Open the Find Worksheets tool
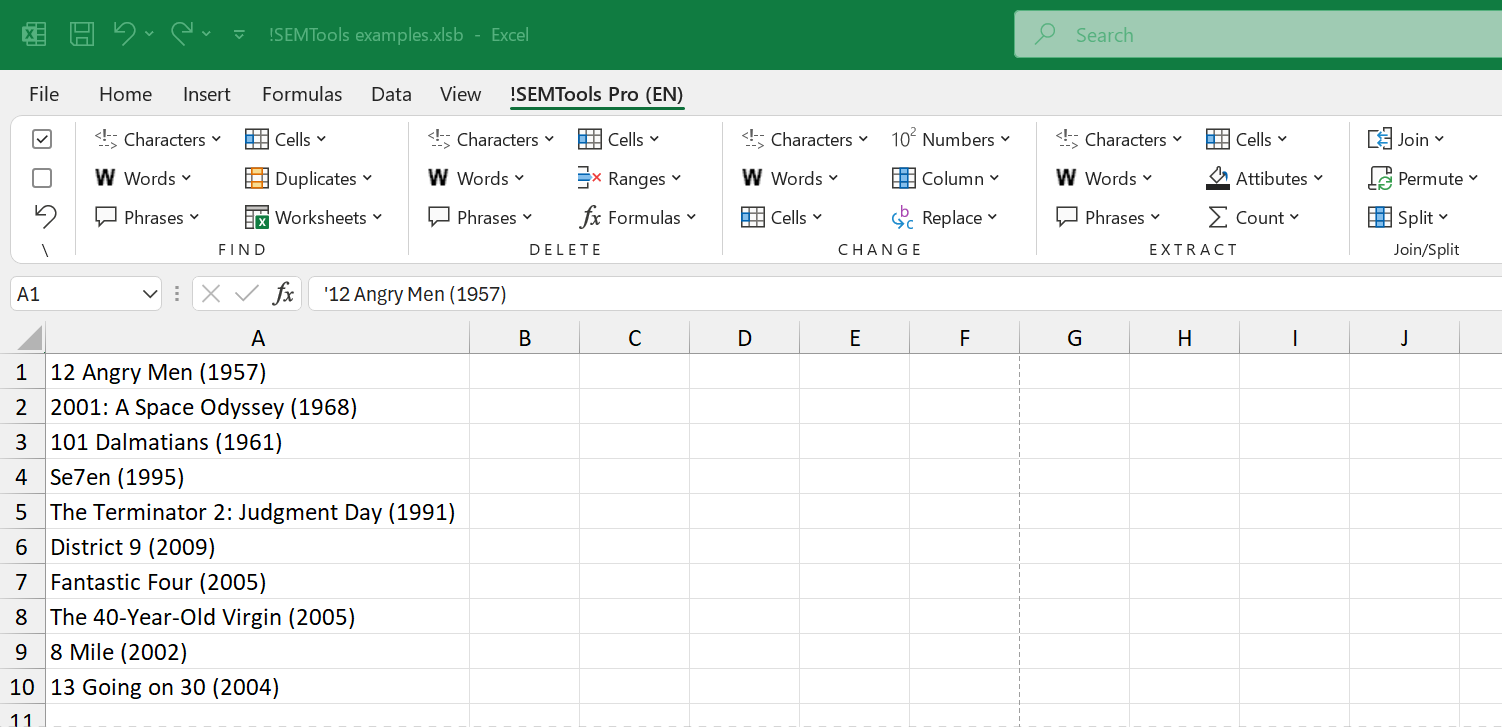This screenshot has width=1502, height=727. (x=314, y=217)
